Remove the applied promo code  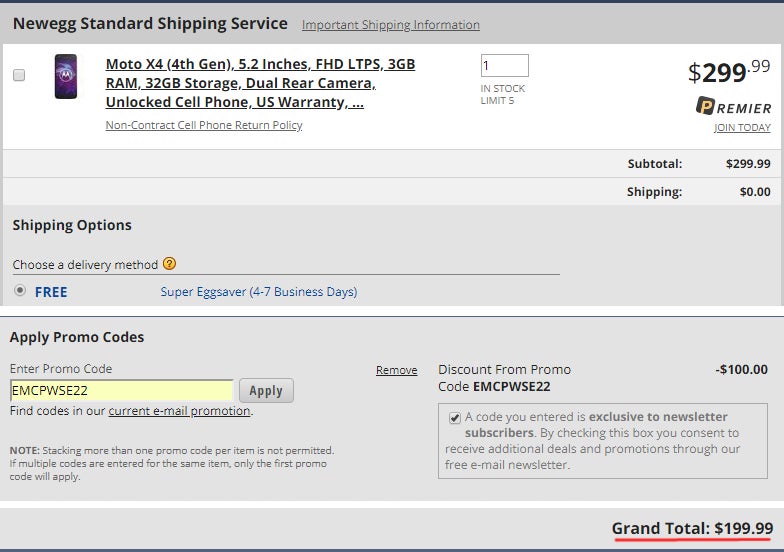click(x=396, y=370)
